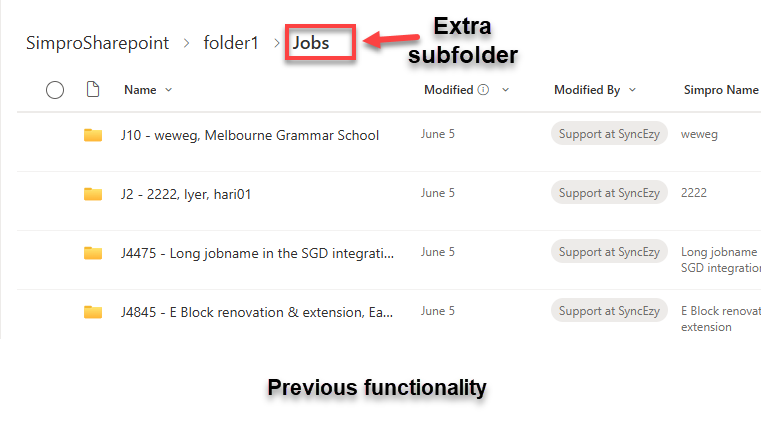Open J4845 - E Block renovation folder

(257, 312)
